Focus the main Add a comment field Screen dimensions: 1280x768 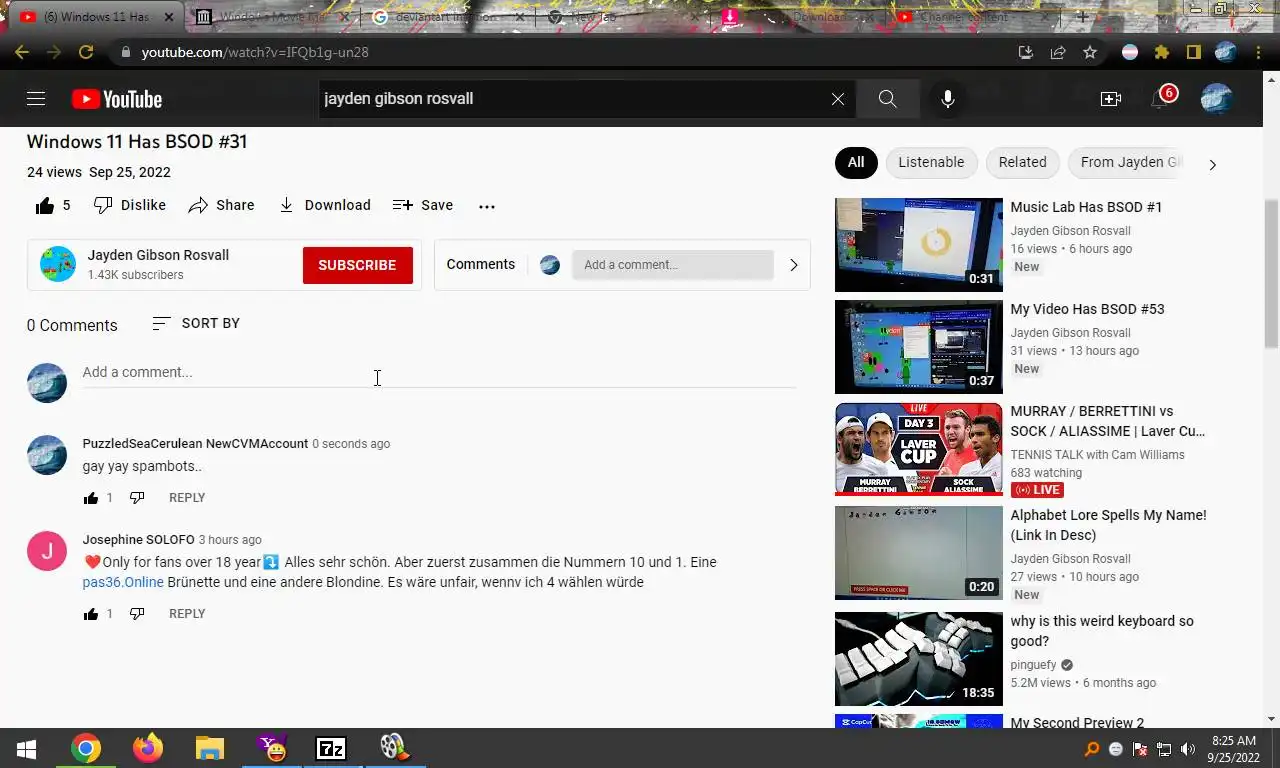pyautogui.click(x=438, y=372)
